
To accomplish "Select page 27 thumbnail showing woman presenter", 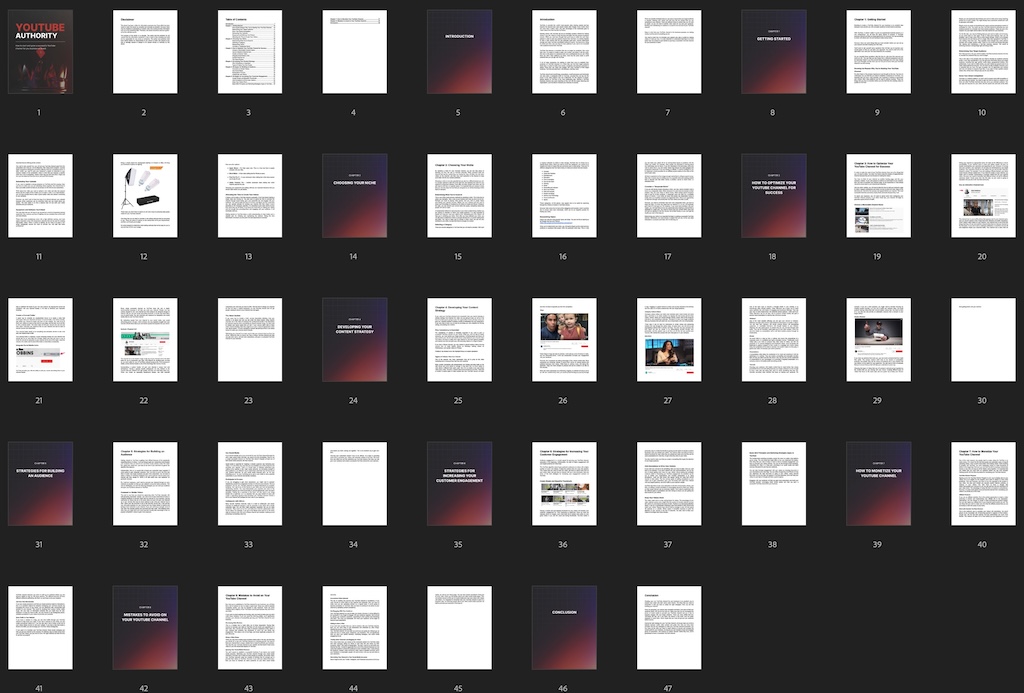I will pos(668,339).
